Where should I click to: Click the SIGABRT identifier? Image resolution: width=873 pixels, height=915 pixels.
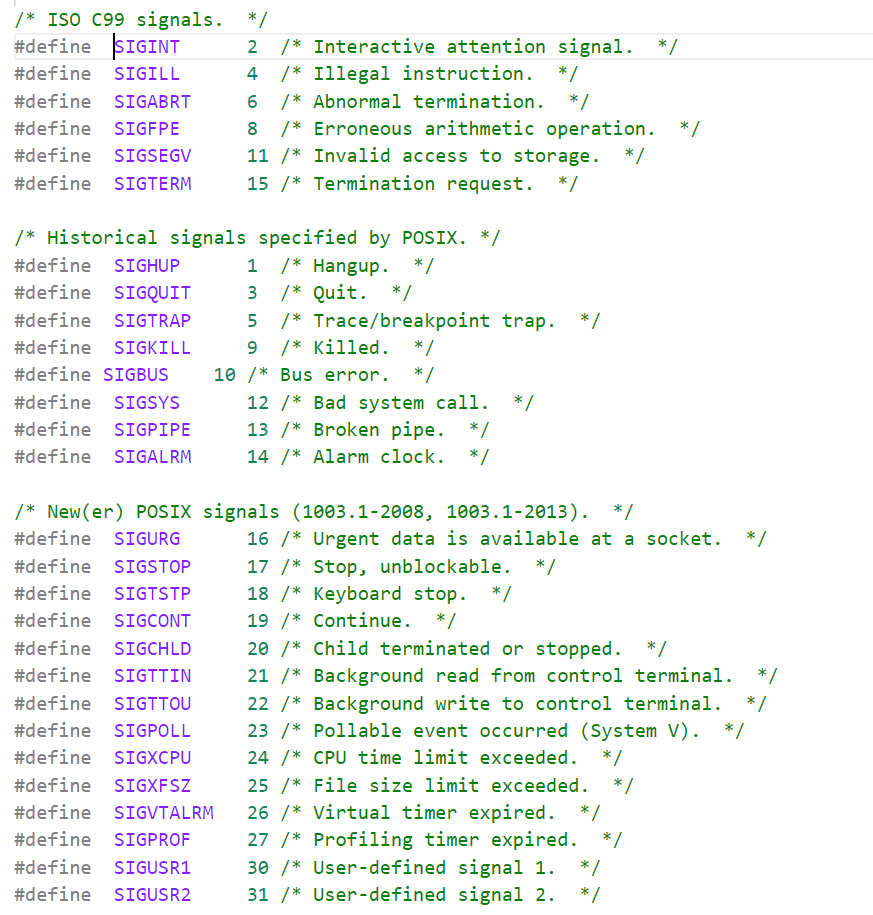152,102
